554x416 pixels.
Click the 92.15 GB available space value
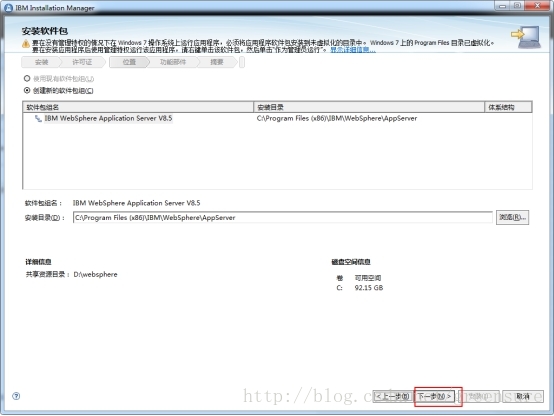point(369,288)
